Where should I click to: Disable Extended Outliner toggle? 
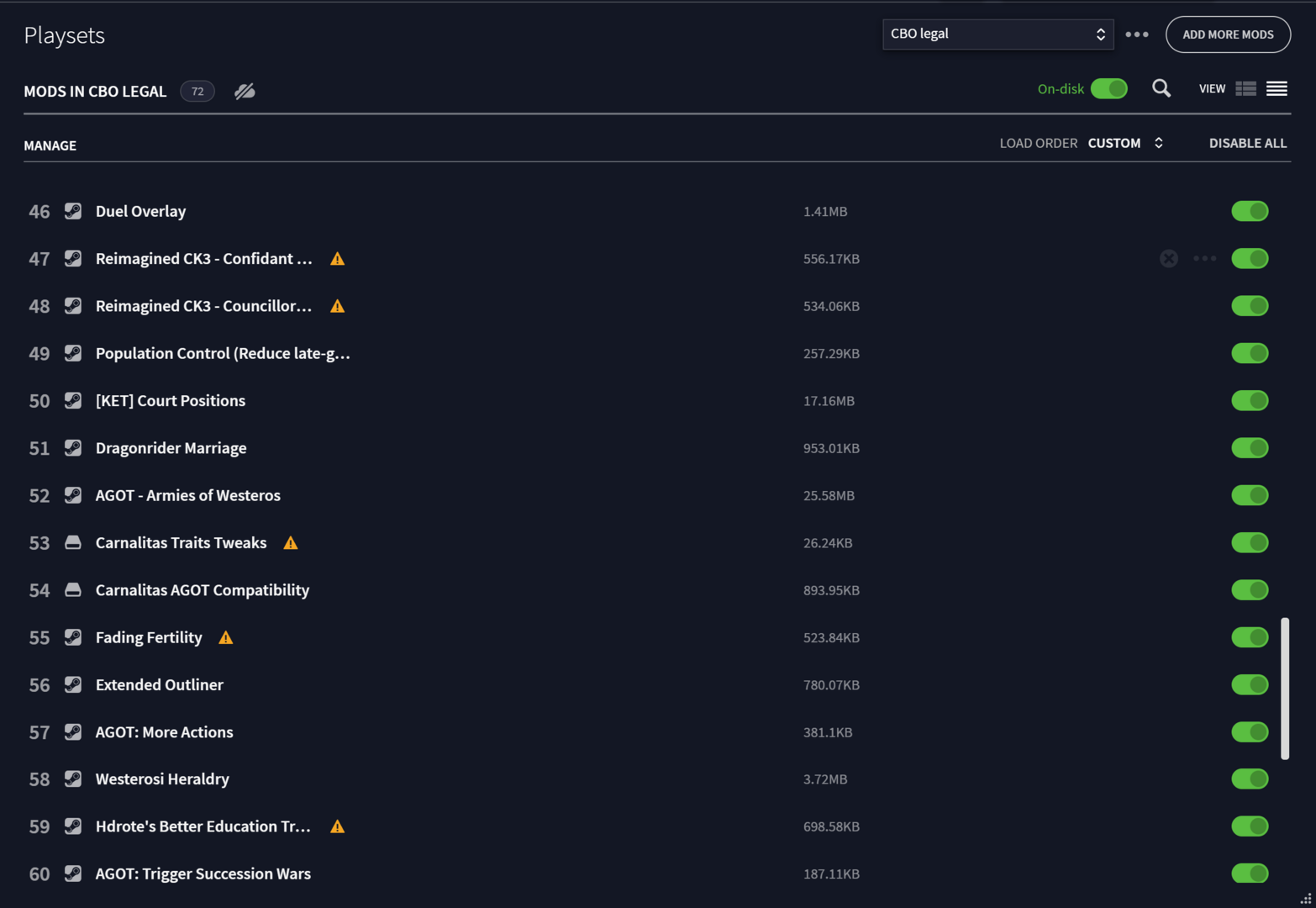(1250, 684)
